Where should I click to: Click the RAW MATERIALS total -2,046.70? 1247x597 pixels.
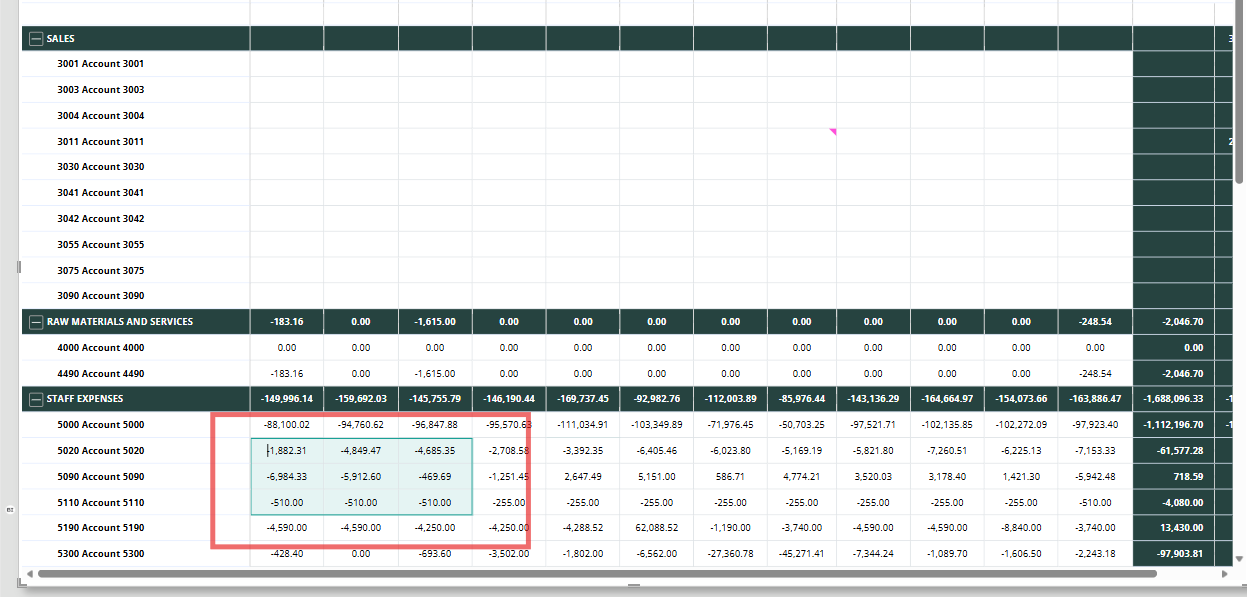[1174, 322]
